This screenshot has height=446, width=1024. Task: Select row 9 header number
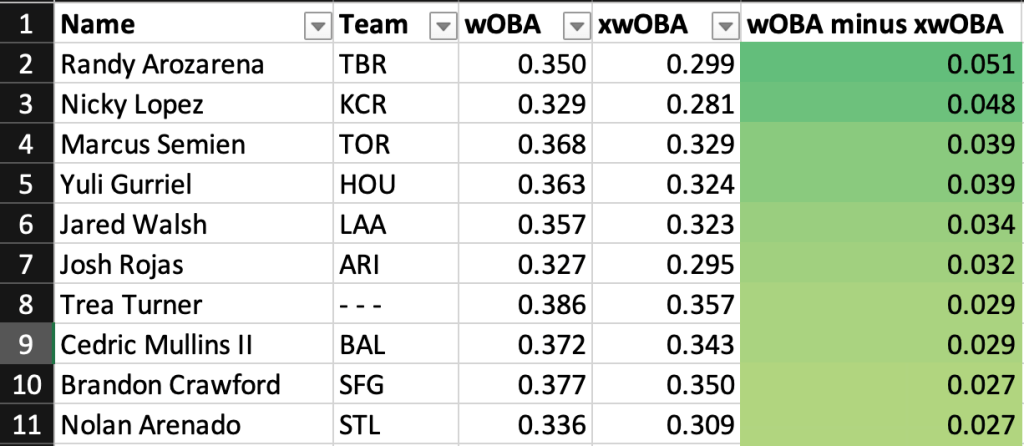[24, 345]
